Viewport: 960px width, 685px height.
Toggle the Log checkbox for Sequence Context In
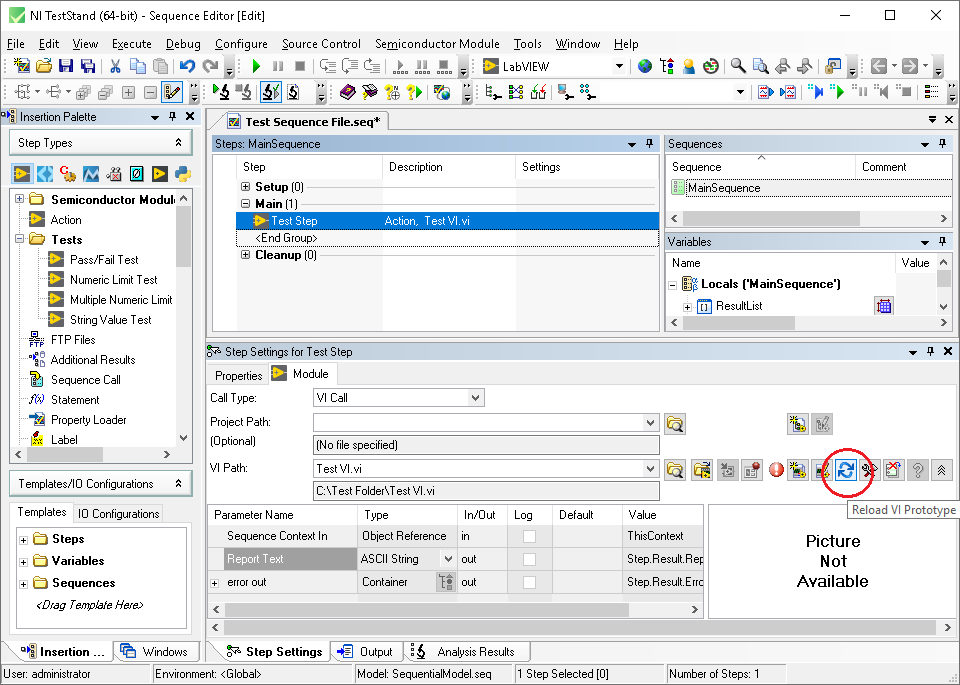pyautogui.click(x=529, y=536)
